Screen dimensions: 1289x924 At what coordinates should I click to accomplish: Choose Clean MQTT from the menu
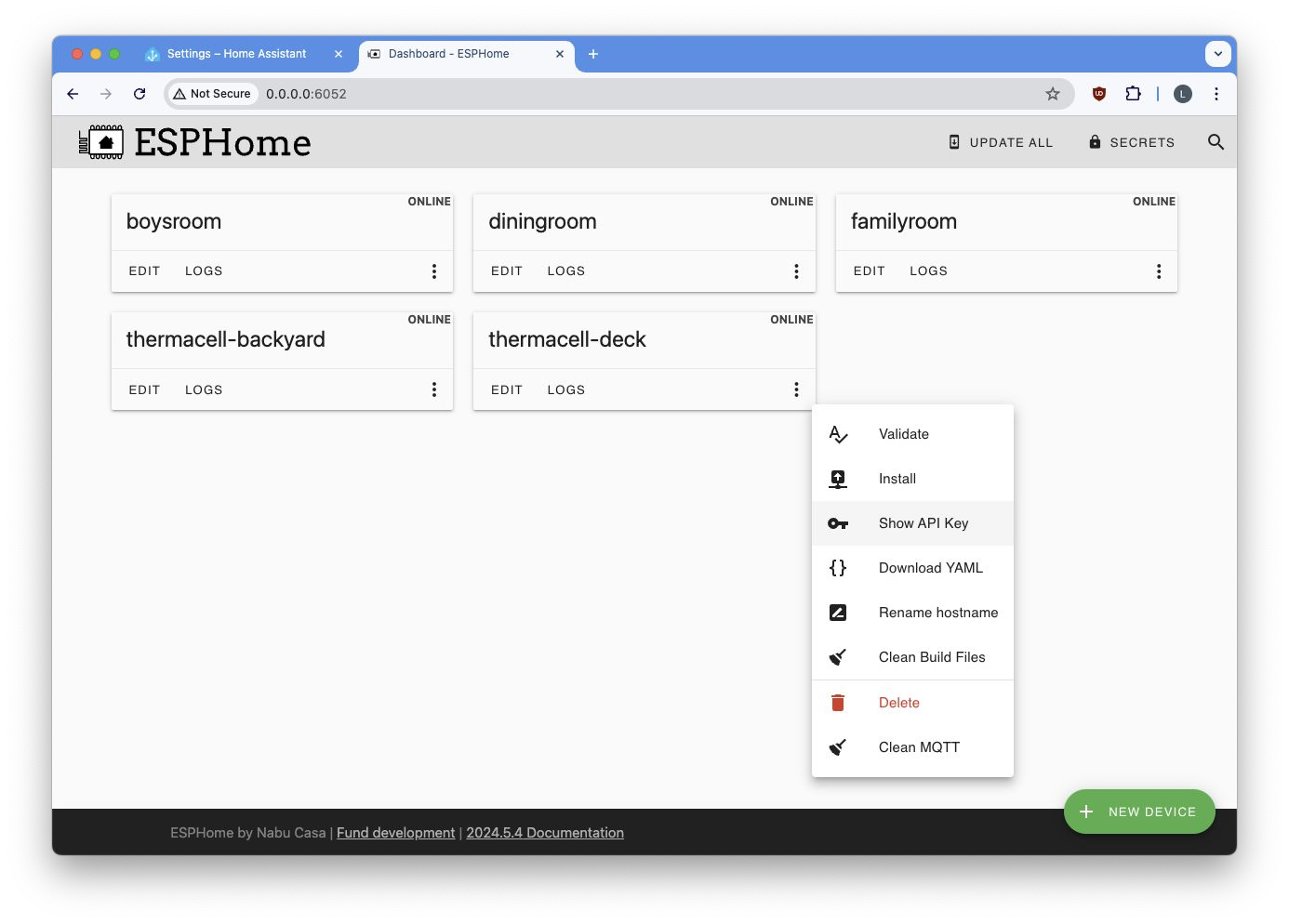(912, 747)
